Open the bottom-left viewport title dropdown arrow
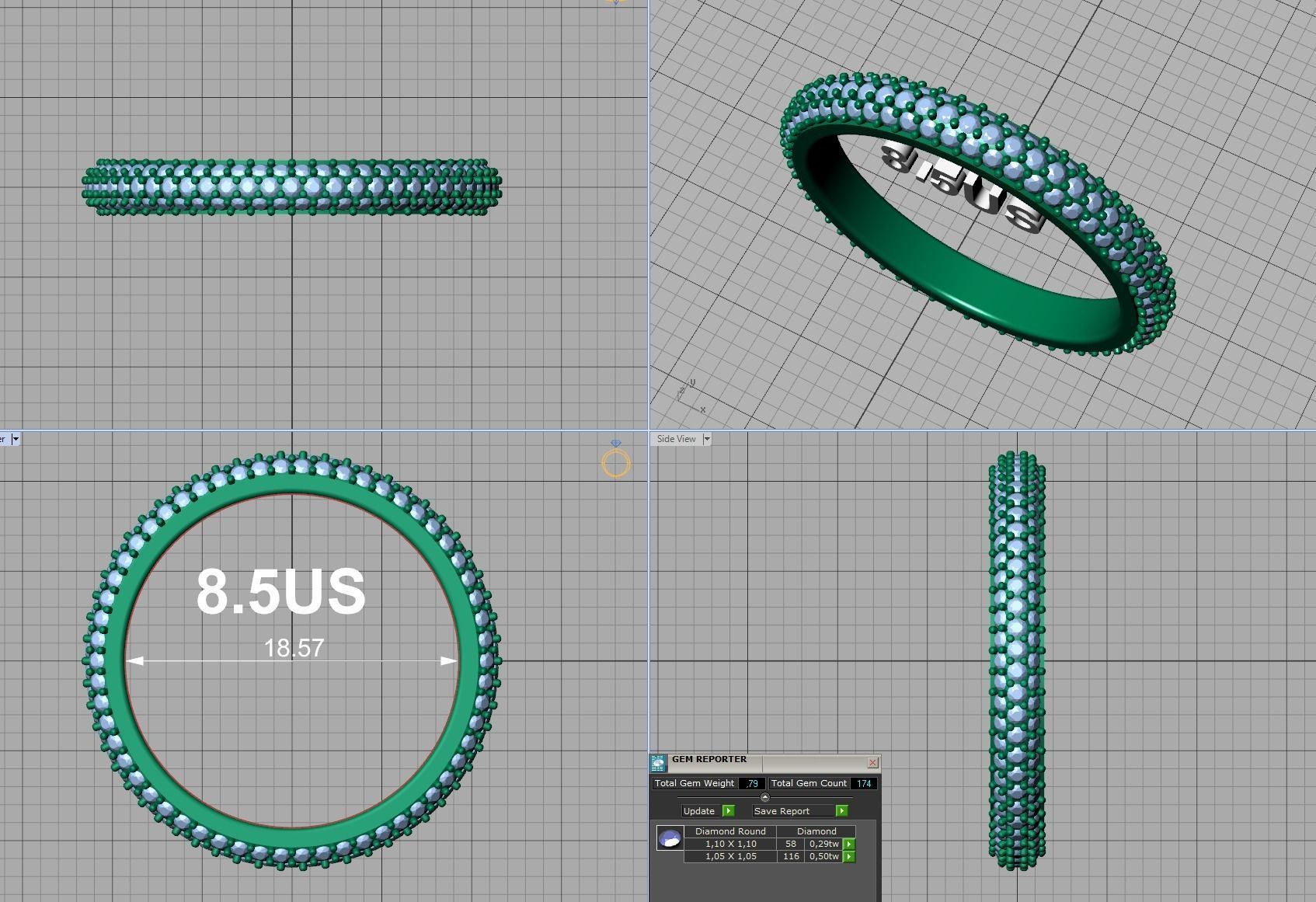 (x=15, y=439)
